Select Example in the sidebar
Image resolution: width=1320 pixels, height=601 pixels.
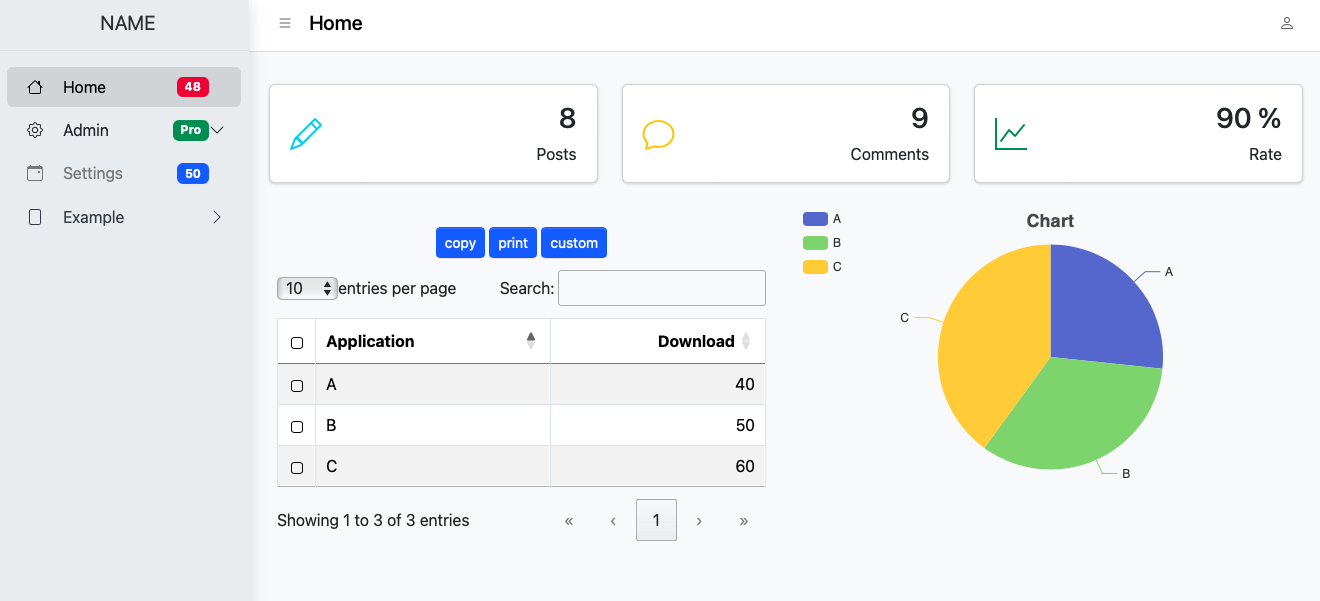(x=124, y=217)
